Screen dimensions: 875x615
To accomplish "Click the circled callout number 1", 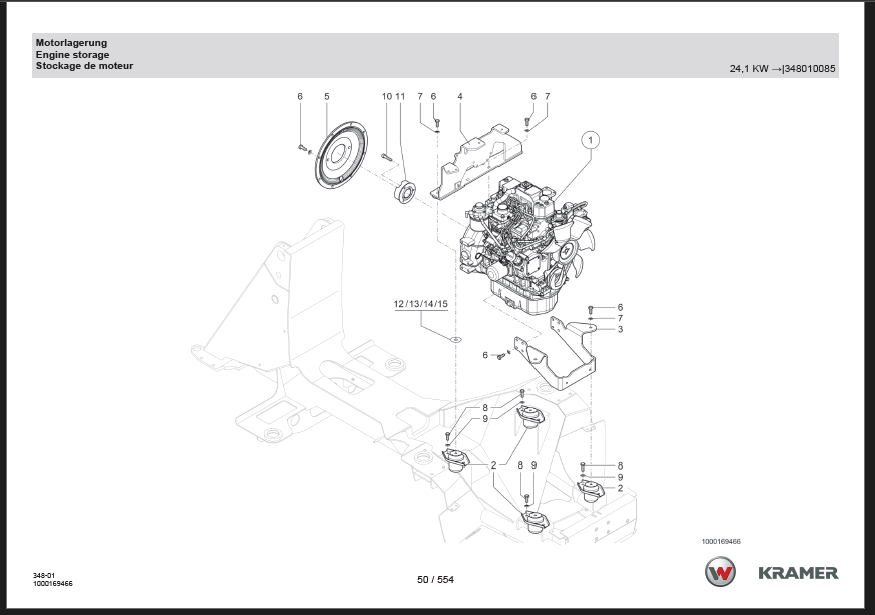I will pyautogui.click(x=590, y=140).
